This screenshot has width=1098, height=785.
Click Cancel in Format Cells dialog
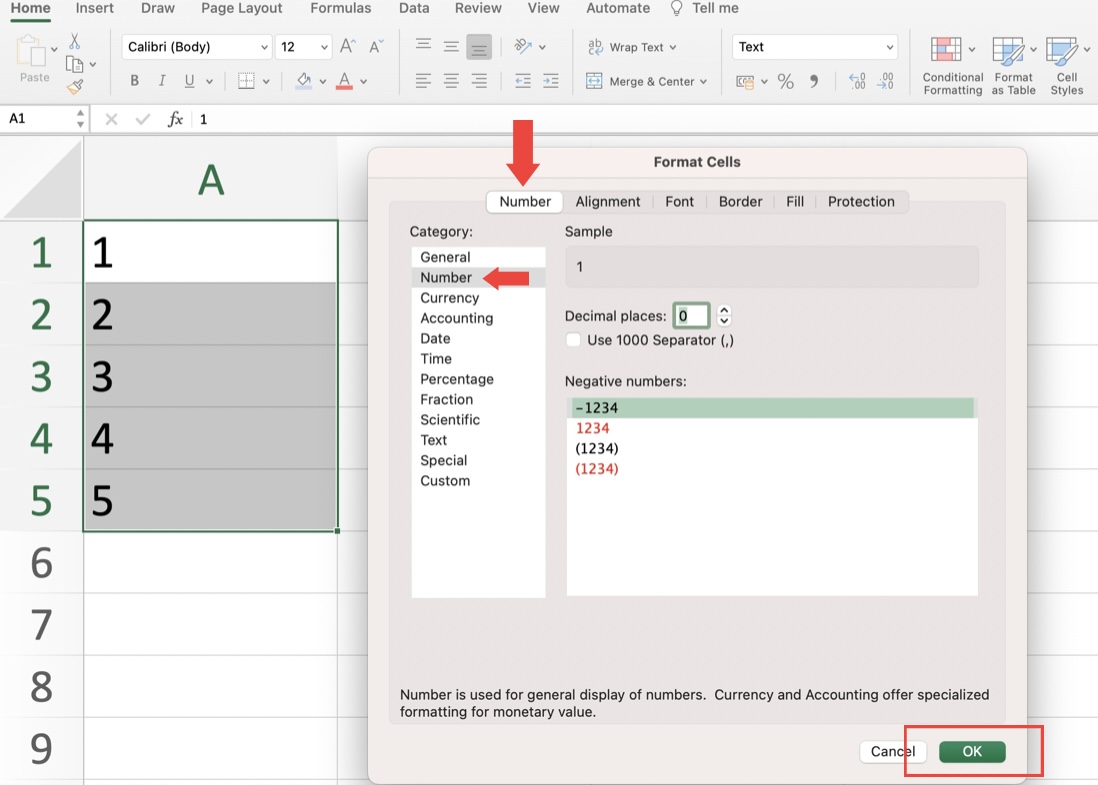coord(893,751)
